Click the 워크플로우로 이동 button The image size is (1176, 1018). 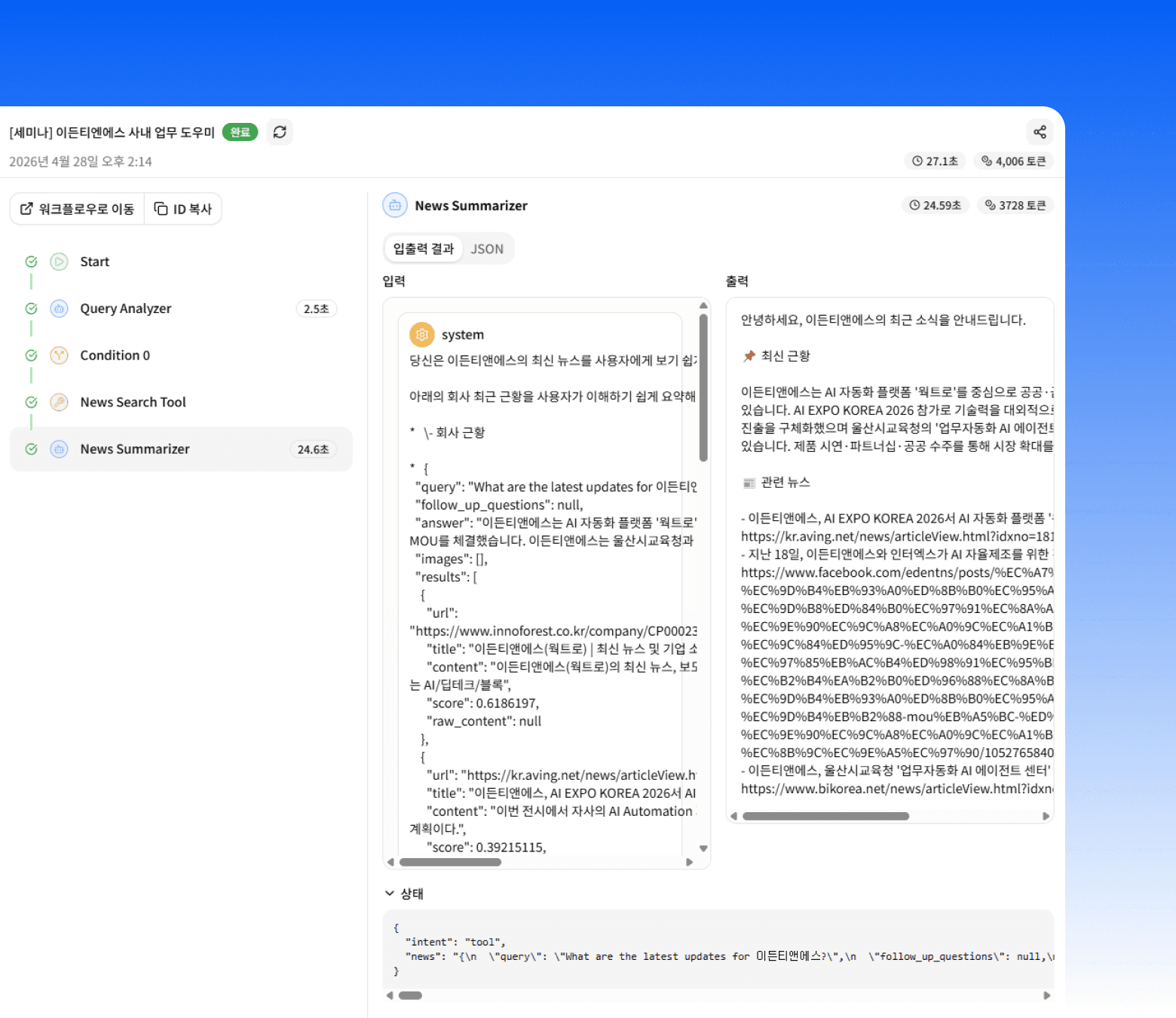tap(77, 209)
